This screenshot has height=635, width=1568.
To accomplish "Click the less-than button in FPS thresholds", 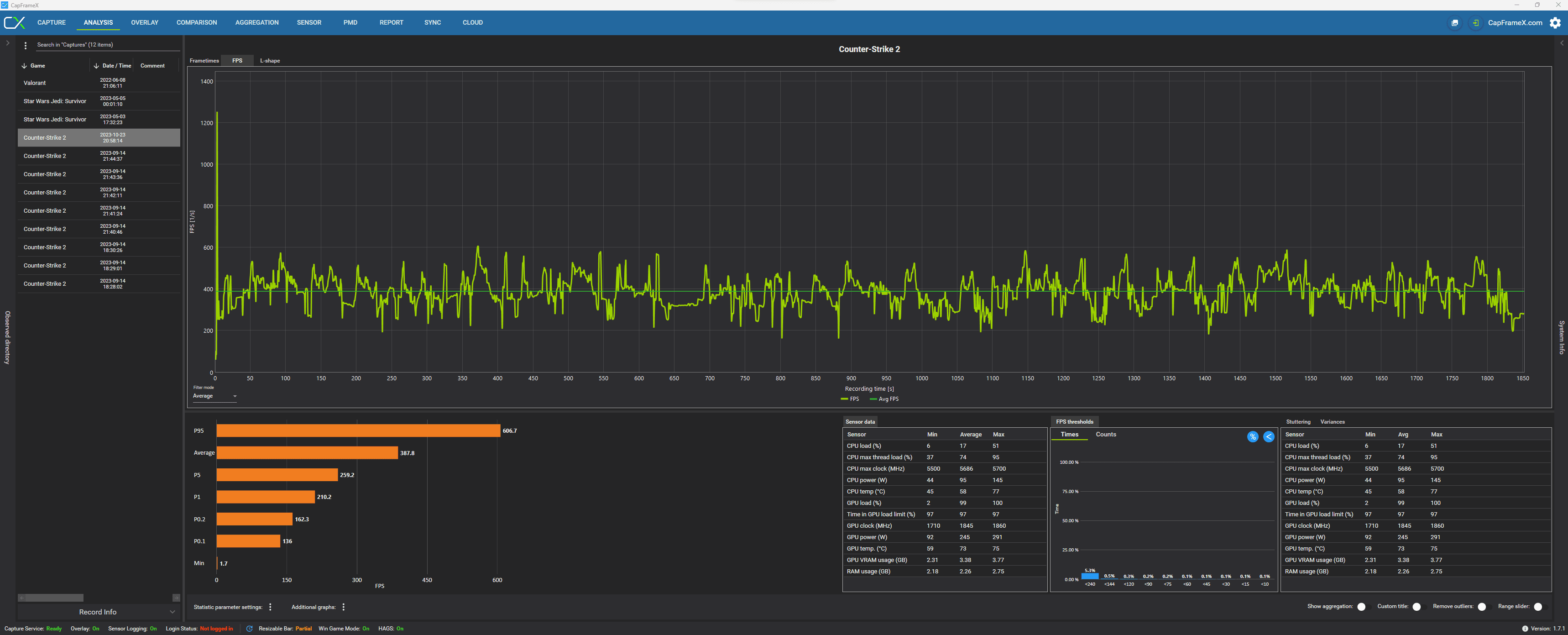I will tap(1269, 436).
